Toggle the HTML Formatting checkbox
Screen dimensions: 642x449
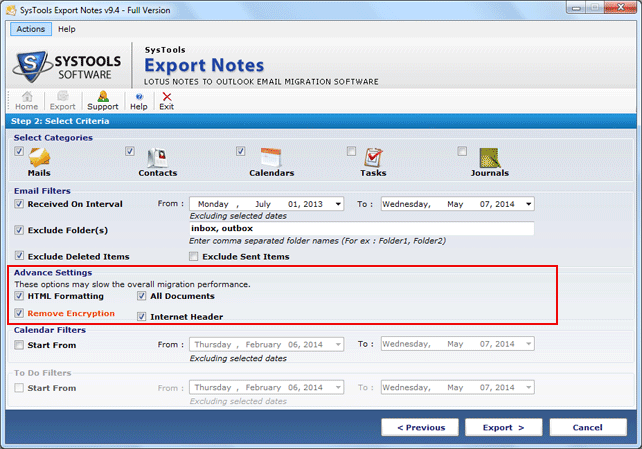click(x=19, y=296)
